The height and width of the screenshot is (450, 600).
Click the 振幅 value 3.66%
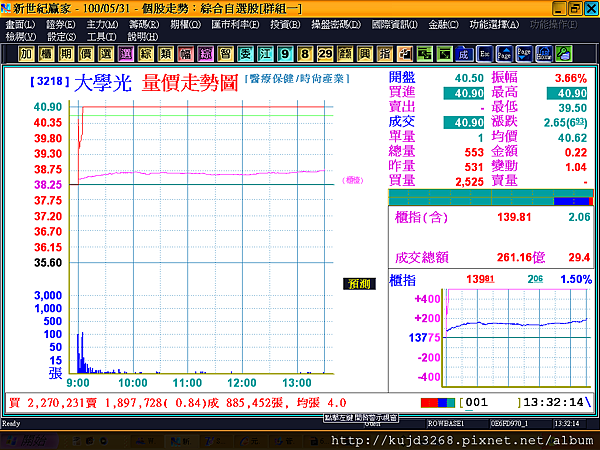(x=571, y=78)
